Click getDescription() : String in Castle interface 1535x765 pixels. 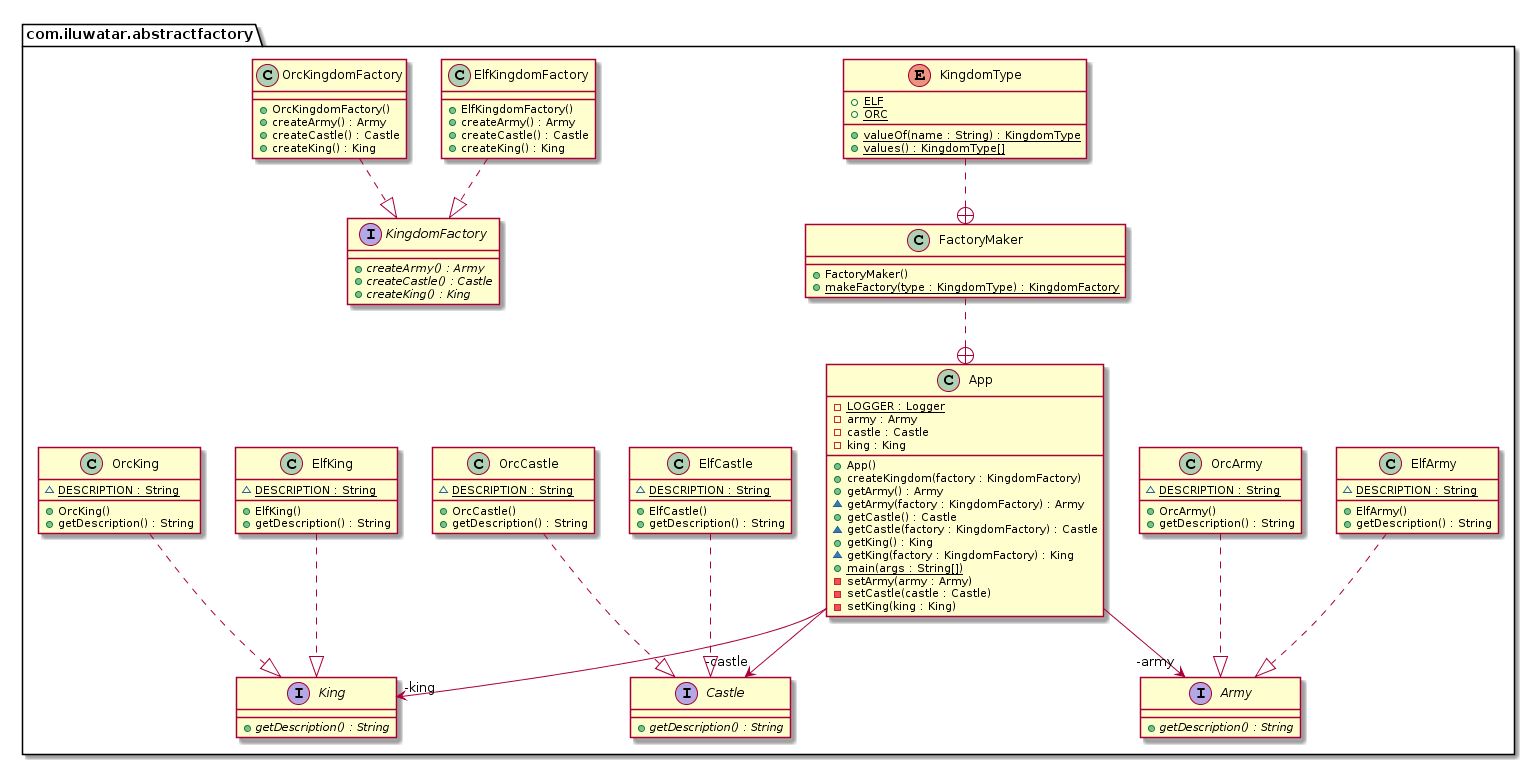pyautogui.click(x=716, y=727)
